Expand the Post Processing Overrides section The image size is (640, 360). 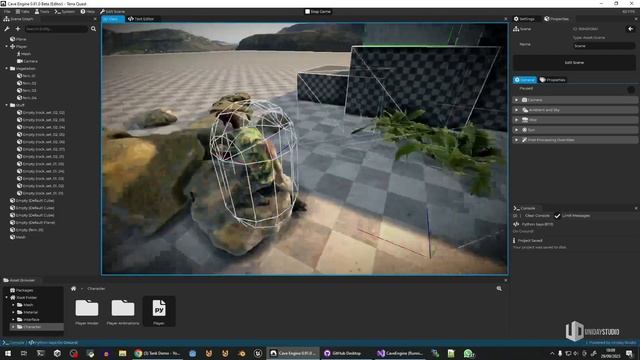[x=575, y=140]
